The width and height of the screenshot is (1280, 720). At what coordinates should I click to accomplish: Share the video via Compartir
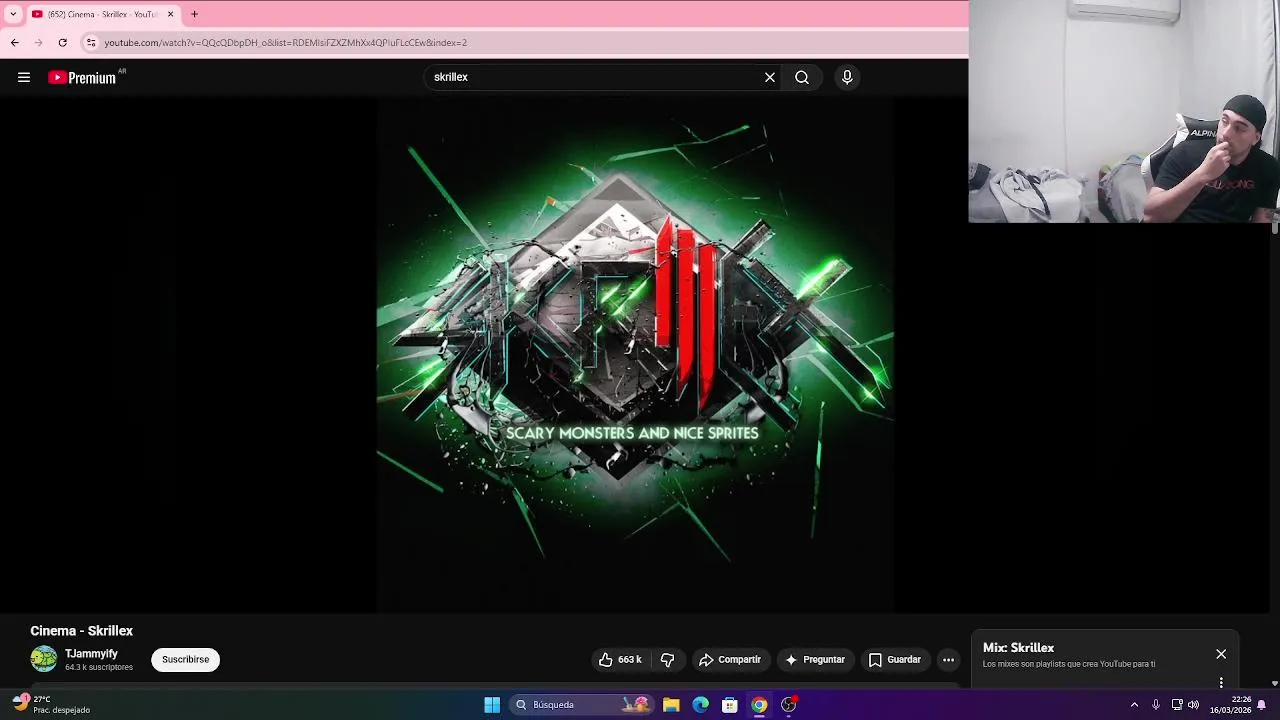pyautogui.click(x=730, y=660)
